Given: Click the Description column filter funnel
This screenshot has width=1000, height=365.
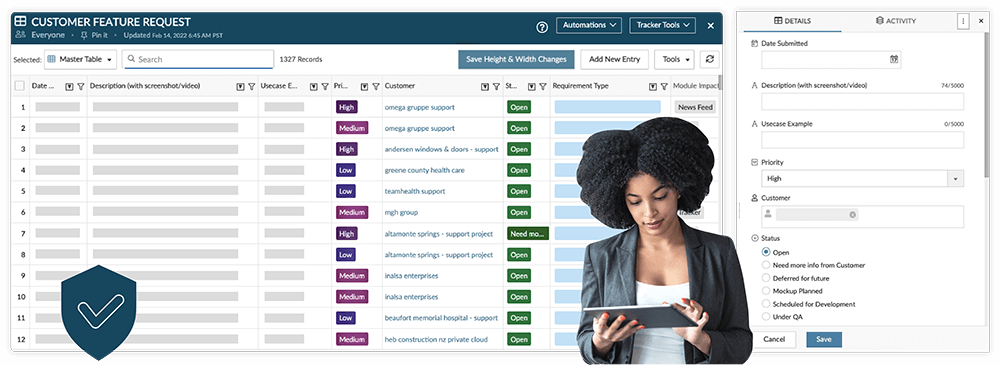Looking at the screenshot, I should 251,86.
